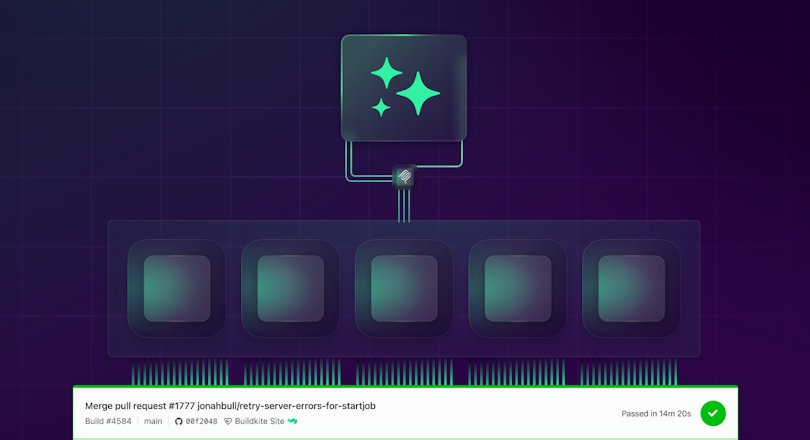Click the Passed in 14m 20s text

pyautogui.click(x=656, y=414)
